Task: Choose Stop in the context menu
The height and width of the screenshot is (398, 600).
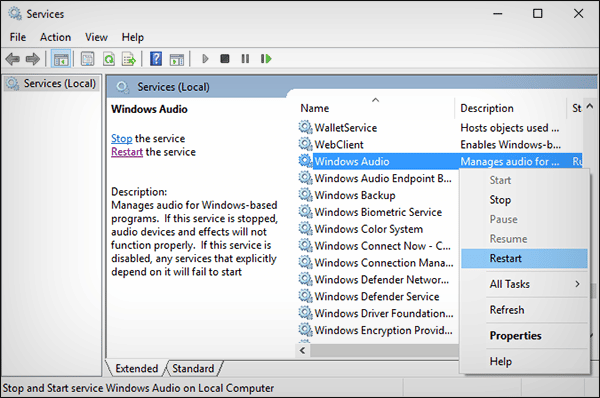Action: 524,200
